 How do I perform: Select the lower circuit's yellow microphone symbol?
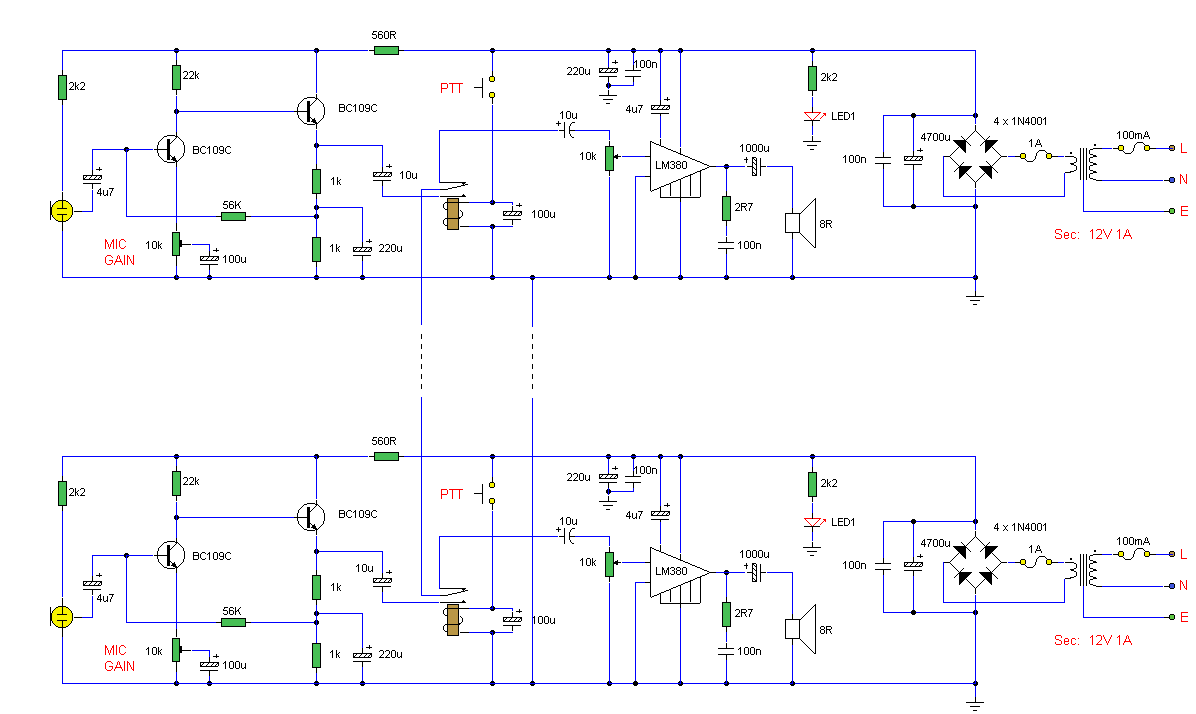tap(61, 616)
